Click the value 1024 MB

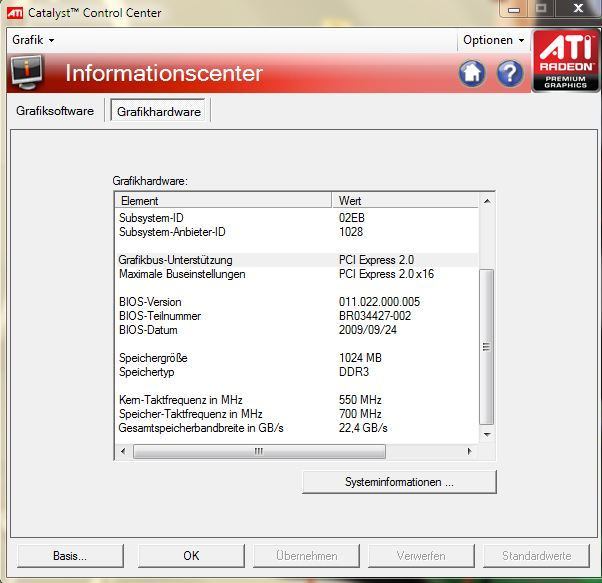tap(360, 358)
